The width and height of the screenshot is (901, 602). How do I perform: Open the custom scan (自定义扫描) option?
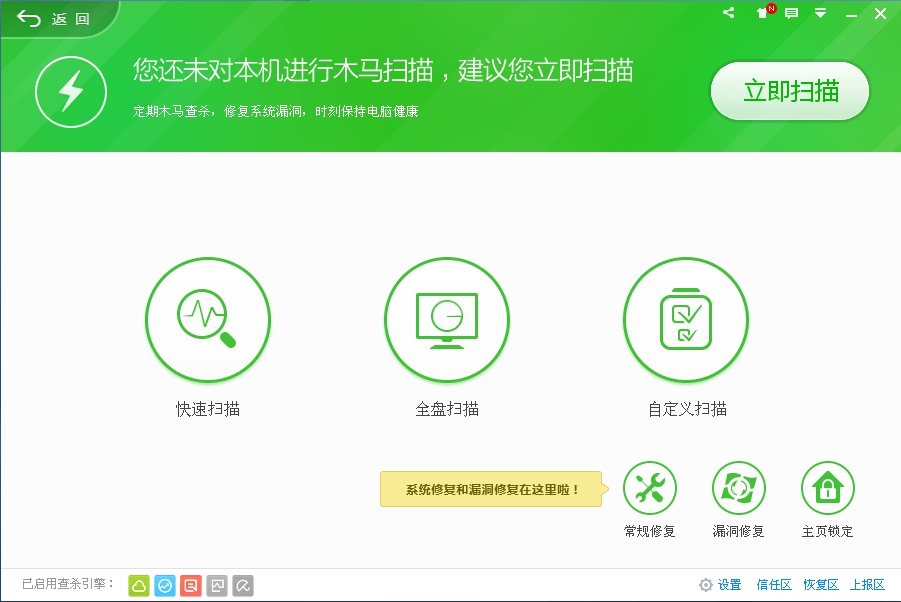(685, 320)
